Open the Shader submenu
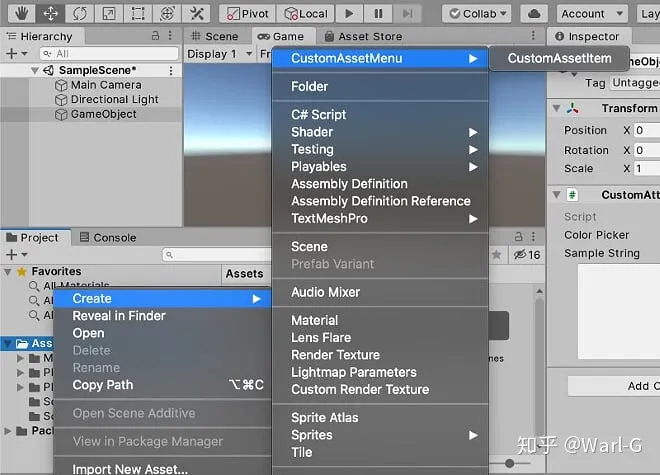Screen dimensions: 660x475 pos(380,132)
